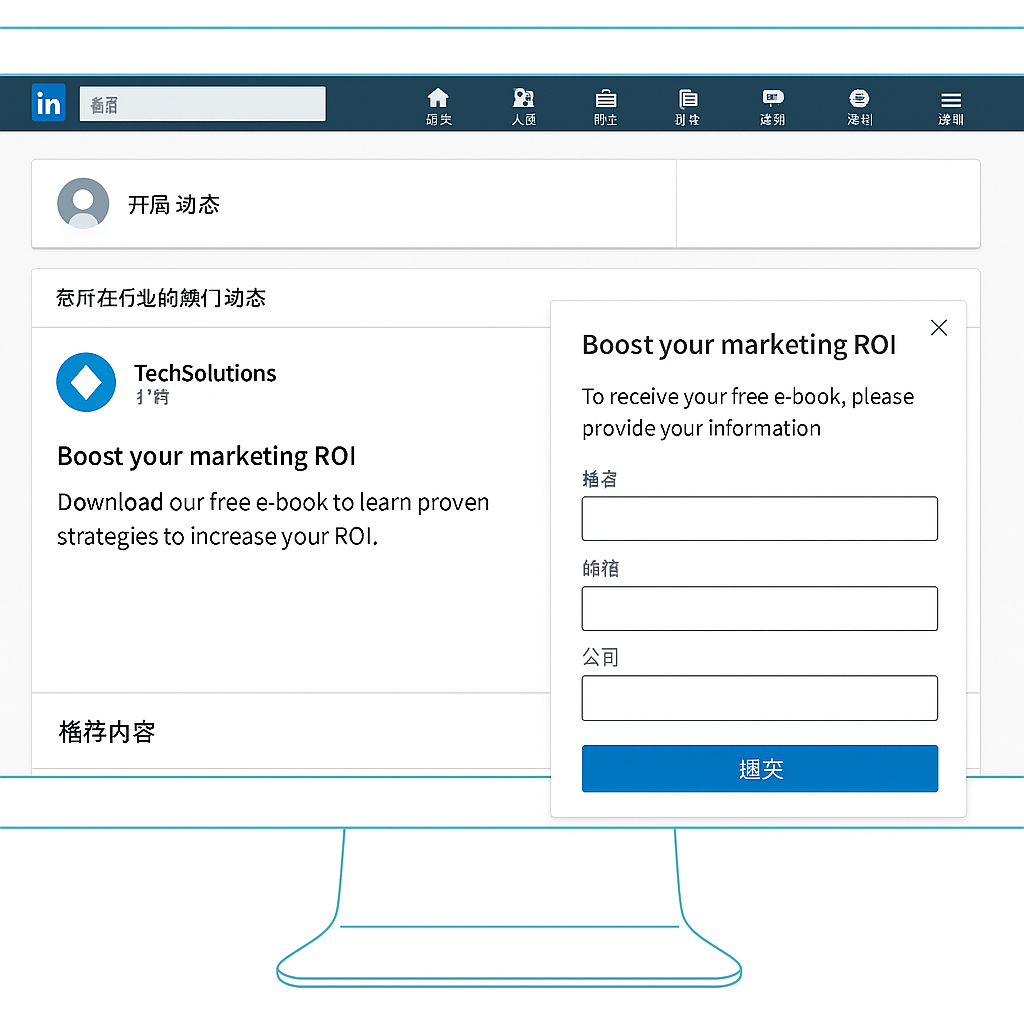
Task: Click the round globe icon in navbar
Action: click(x=859, y=98)
